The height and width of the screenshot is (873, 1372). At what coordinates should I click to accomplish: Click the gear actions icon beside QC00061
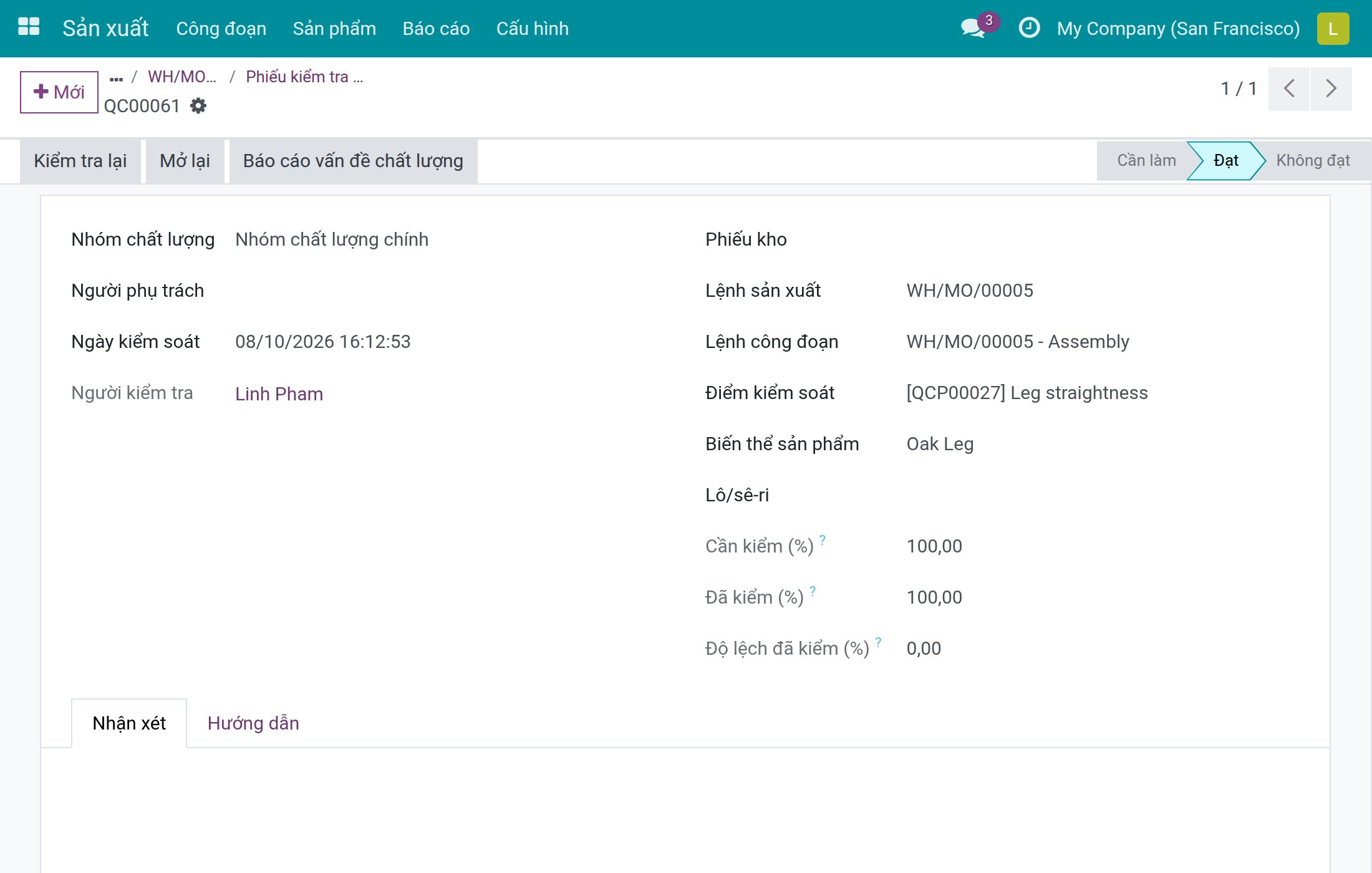(198, 106)
